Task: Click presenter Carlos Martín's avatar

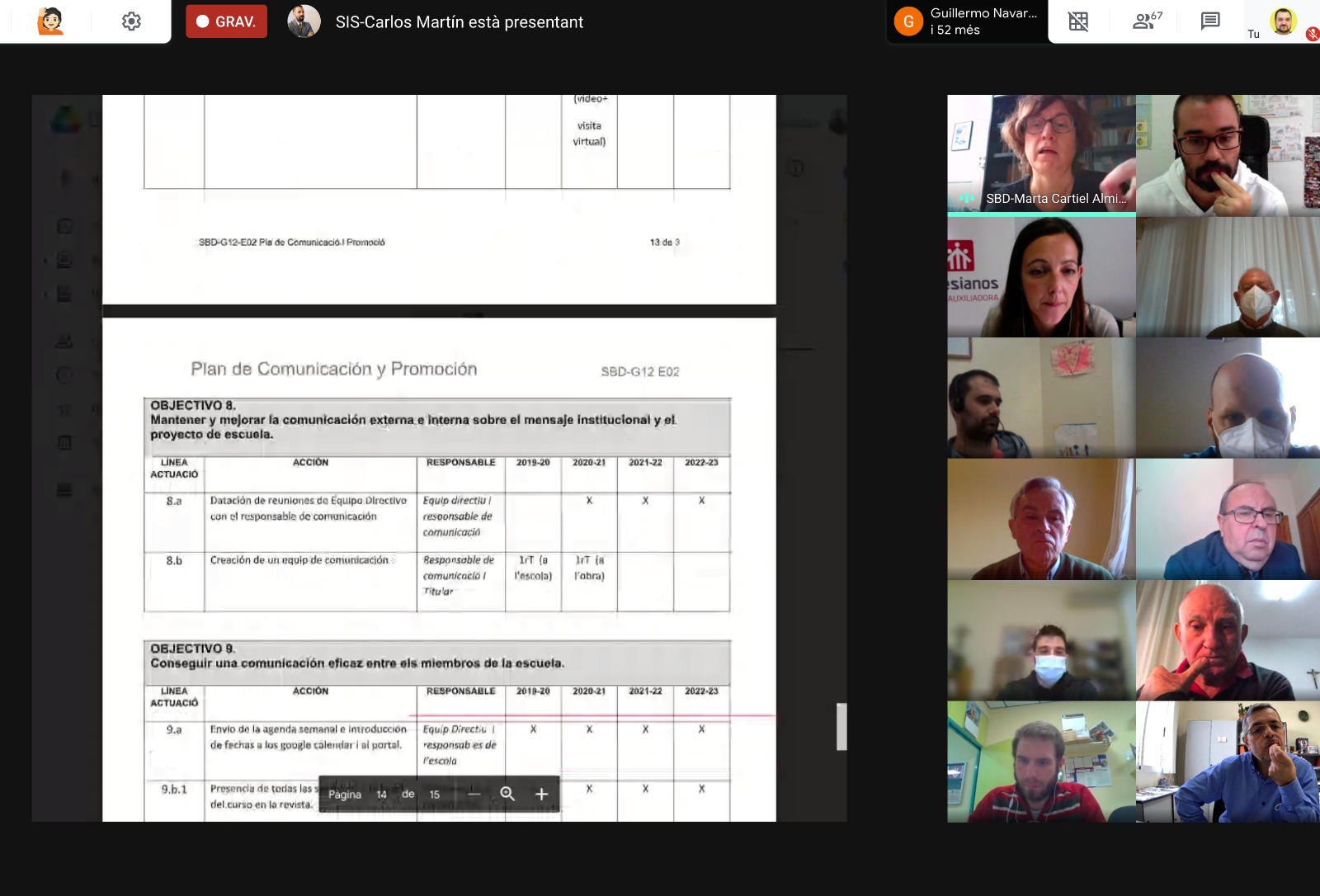Action: pos(304,21)
